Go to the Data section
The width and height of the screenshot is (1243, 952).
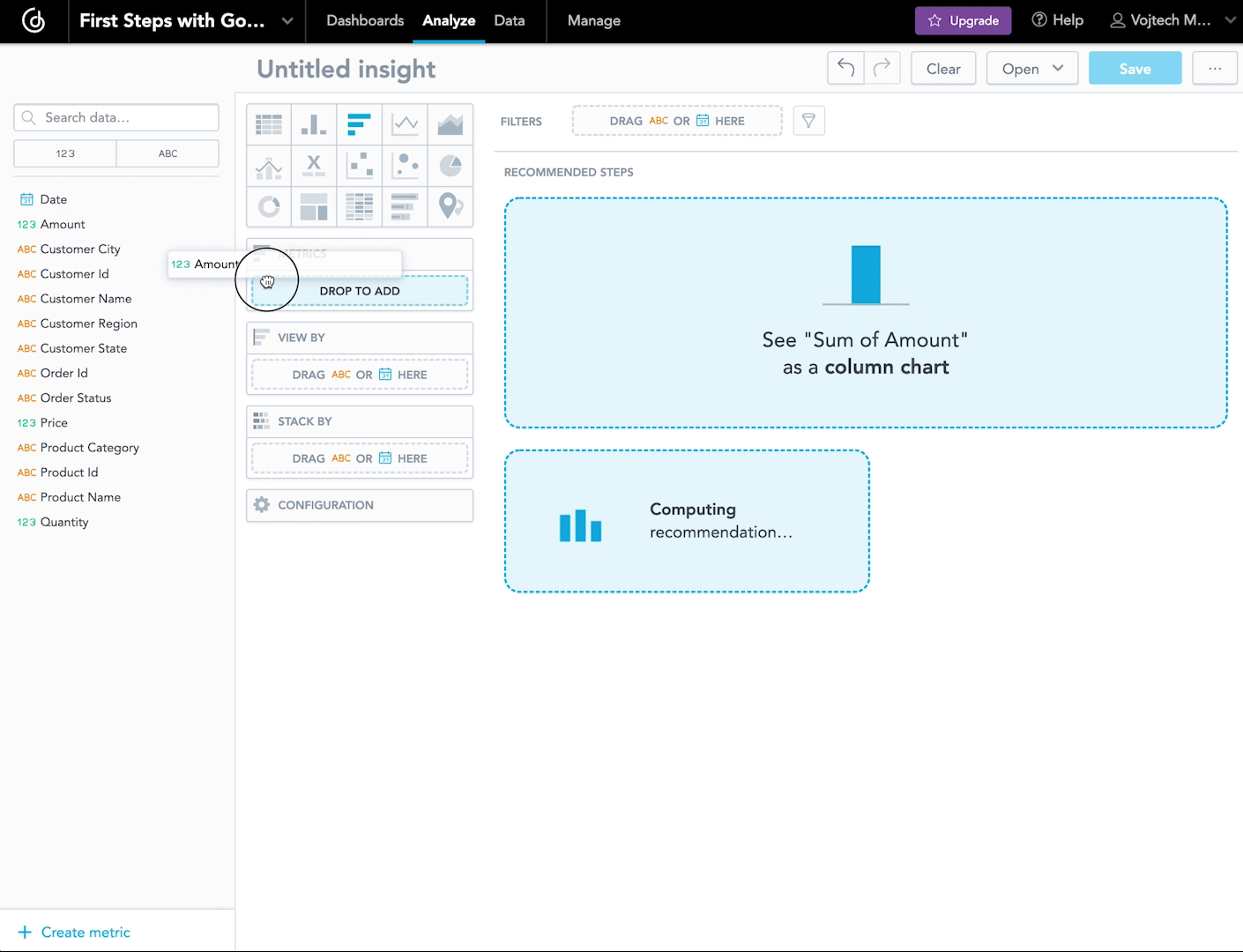(509, 20)
